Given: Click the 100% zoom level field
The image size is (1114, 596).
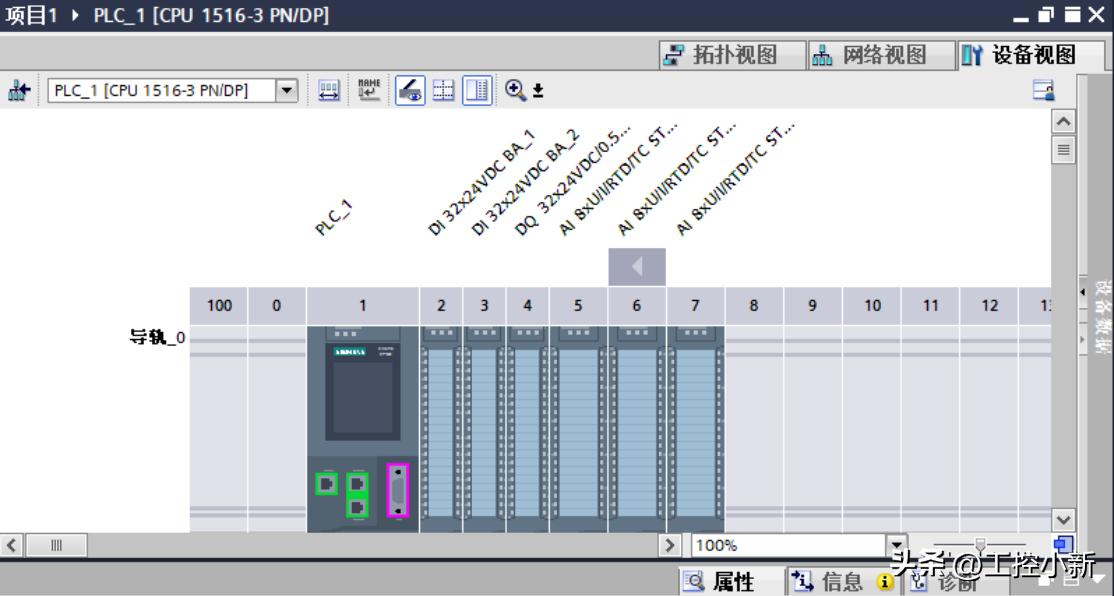Looking at the screenshot, I should (x=789, y=546).
